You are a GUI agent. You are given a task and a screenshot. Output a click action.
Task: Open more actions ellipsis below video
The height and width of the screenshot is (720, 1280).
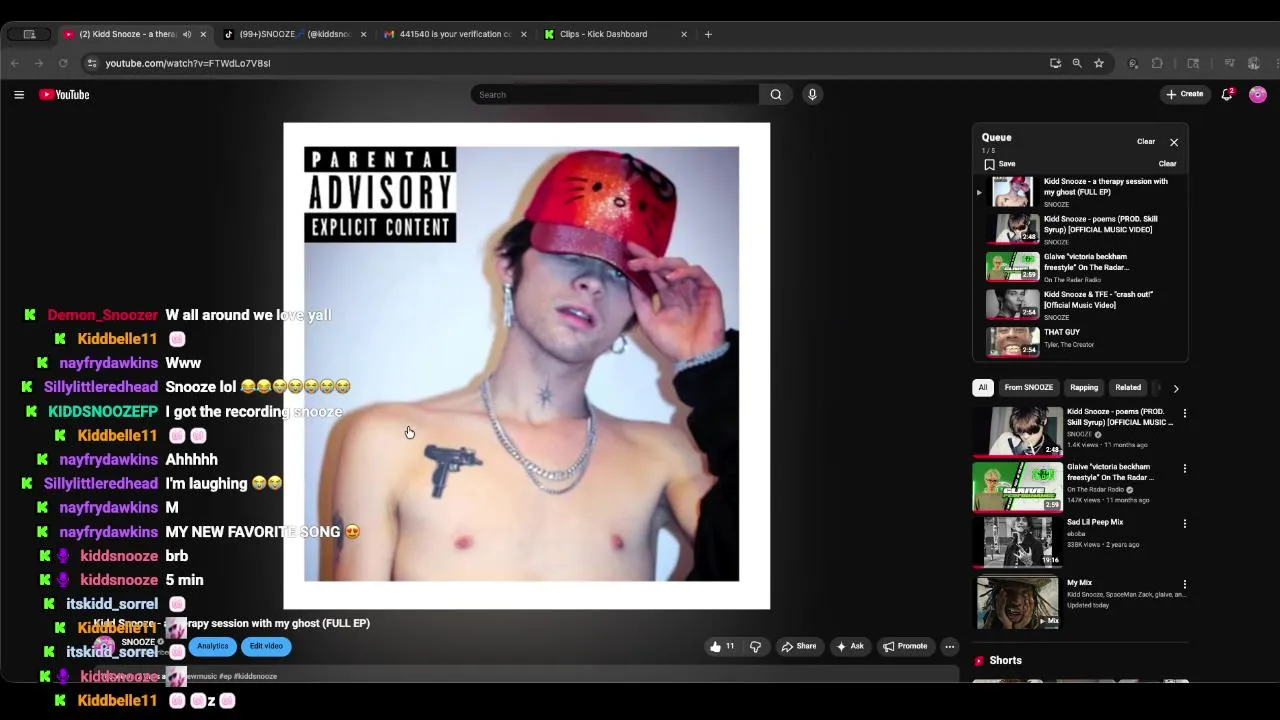(x=950, y=646)
